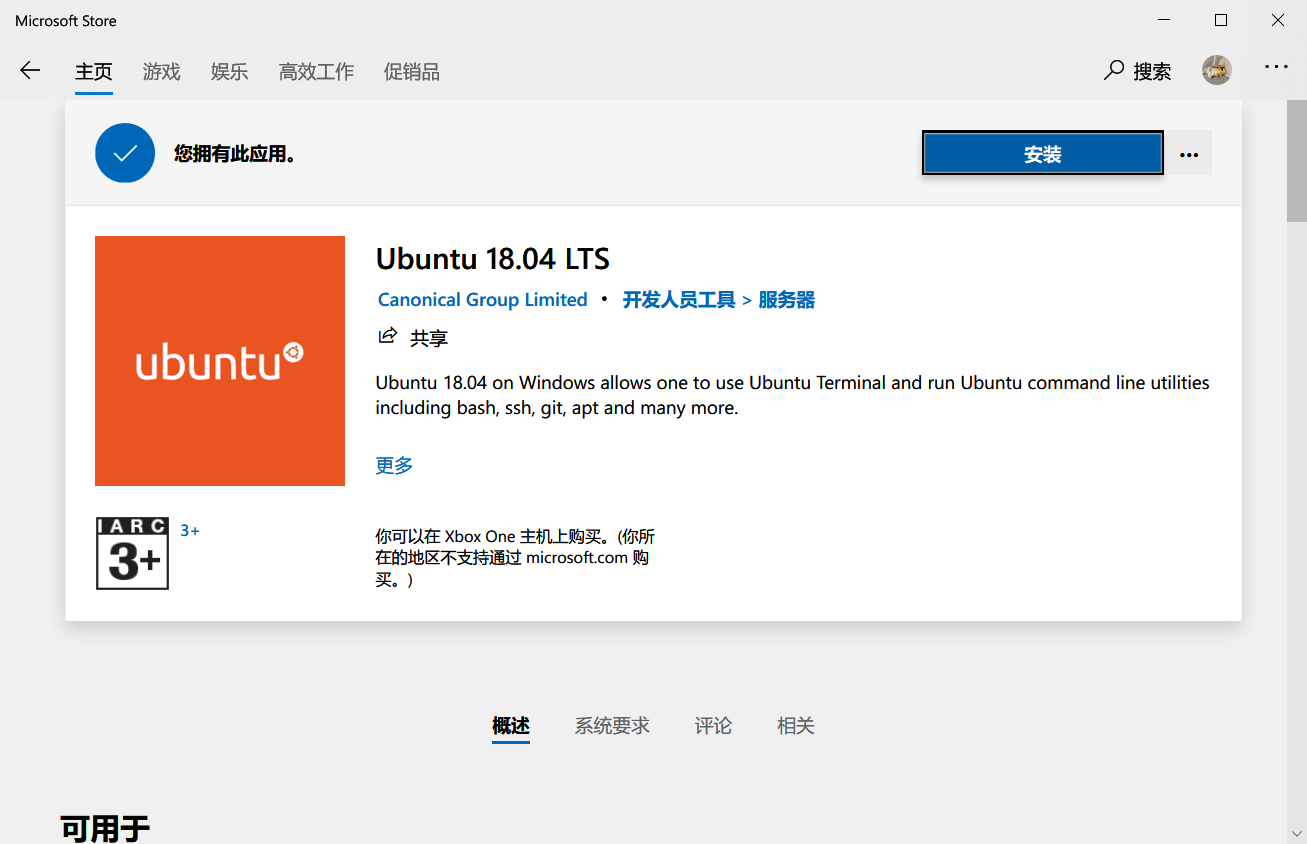Switch to the 娱乐 tab
This screenshot has height=844, width=1307.
coord(230,72)
